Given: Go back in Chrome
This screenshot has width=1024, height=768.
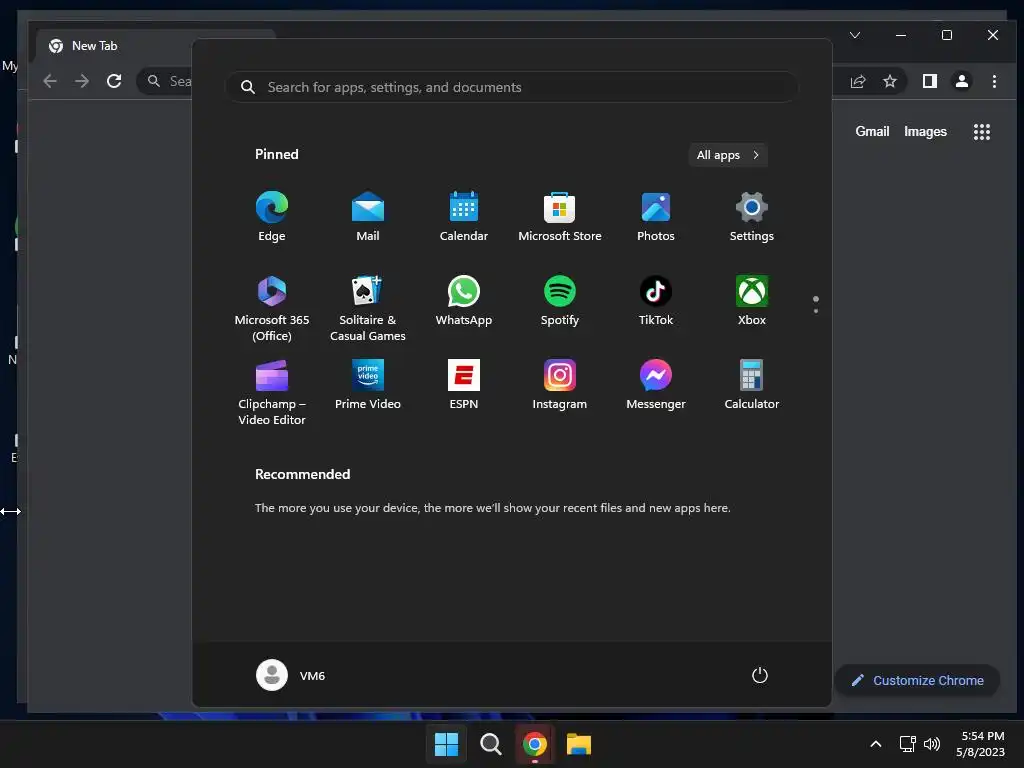Looking at the screenshot, I should [x=50, y=81].
